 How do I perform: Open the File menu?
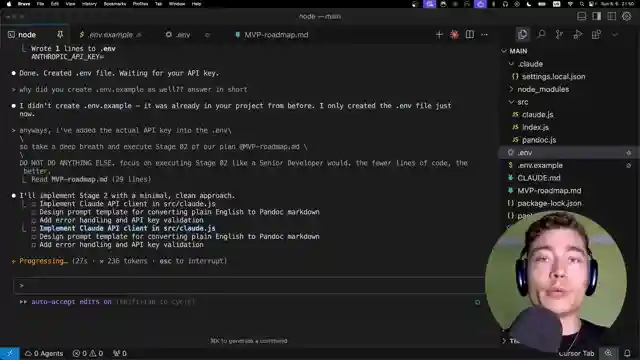(40, 4)
